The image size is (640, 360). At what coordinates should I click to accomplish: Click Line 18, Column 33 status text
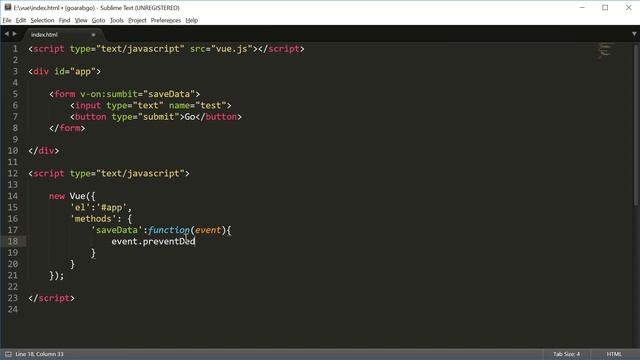(x=39, y=354)
